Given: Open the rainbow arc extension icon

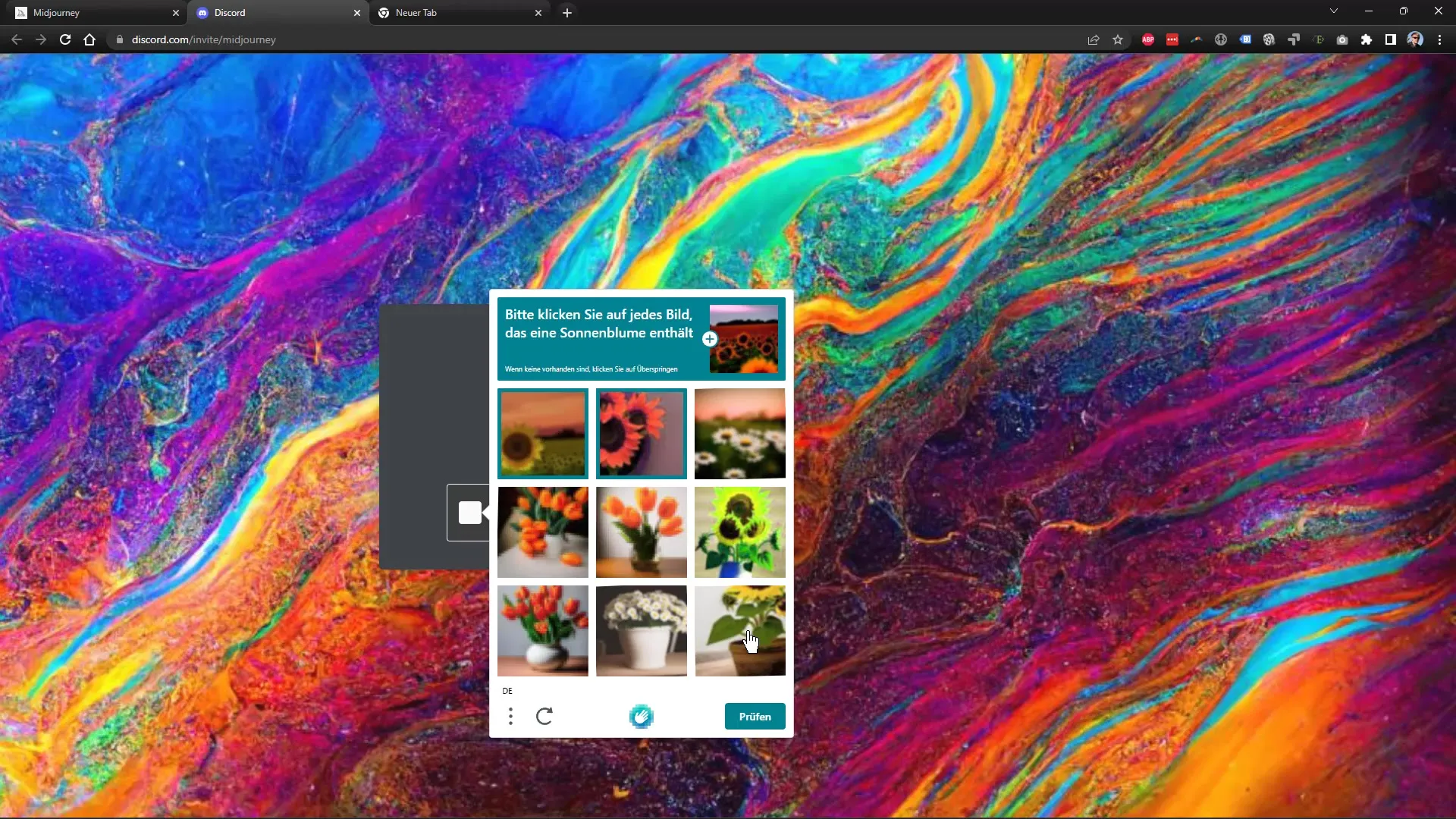Looking at the screenshot, I should (1197, 39).
